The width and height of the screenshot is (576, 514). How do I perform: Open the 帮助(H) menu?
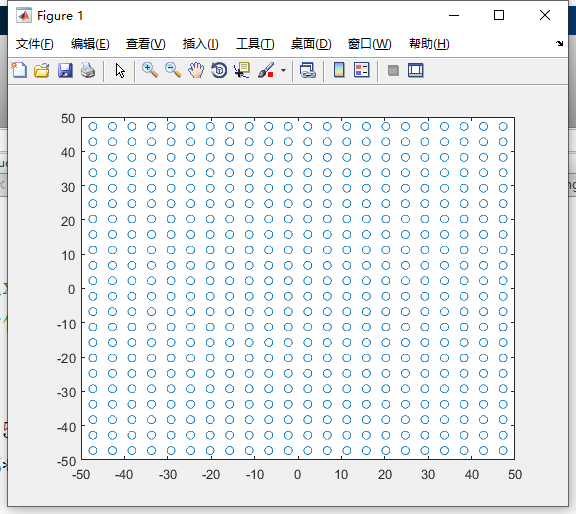click(429, 44)
